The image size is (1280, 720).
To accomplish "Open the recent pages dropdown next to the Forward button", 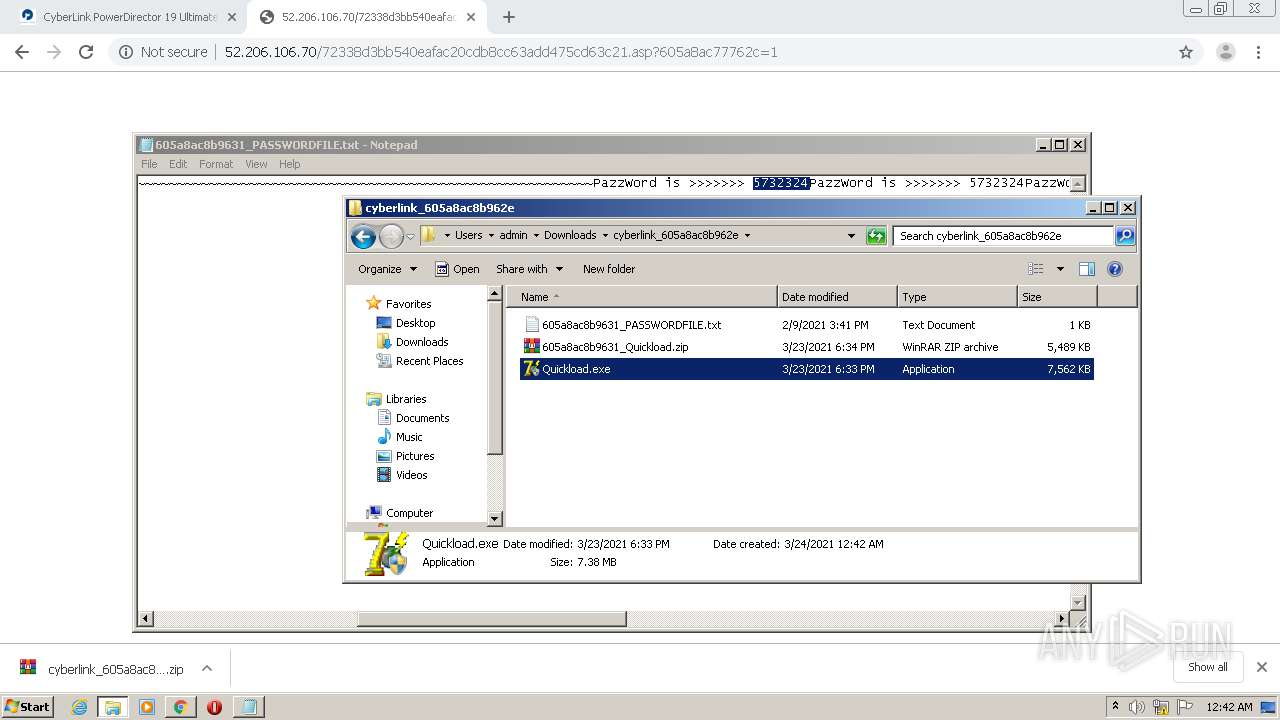I will pyautogui.click(x=410, y=237).
